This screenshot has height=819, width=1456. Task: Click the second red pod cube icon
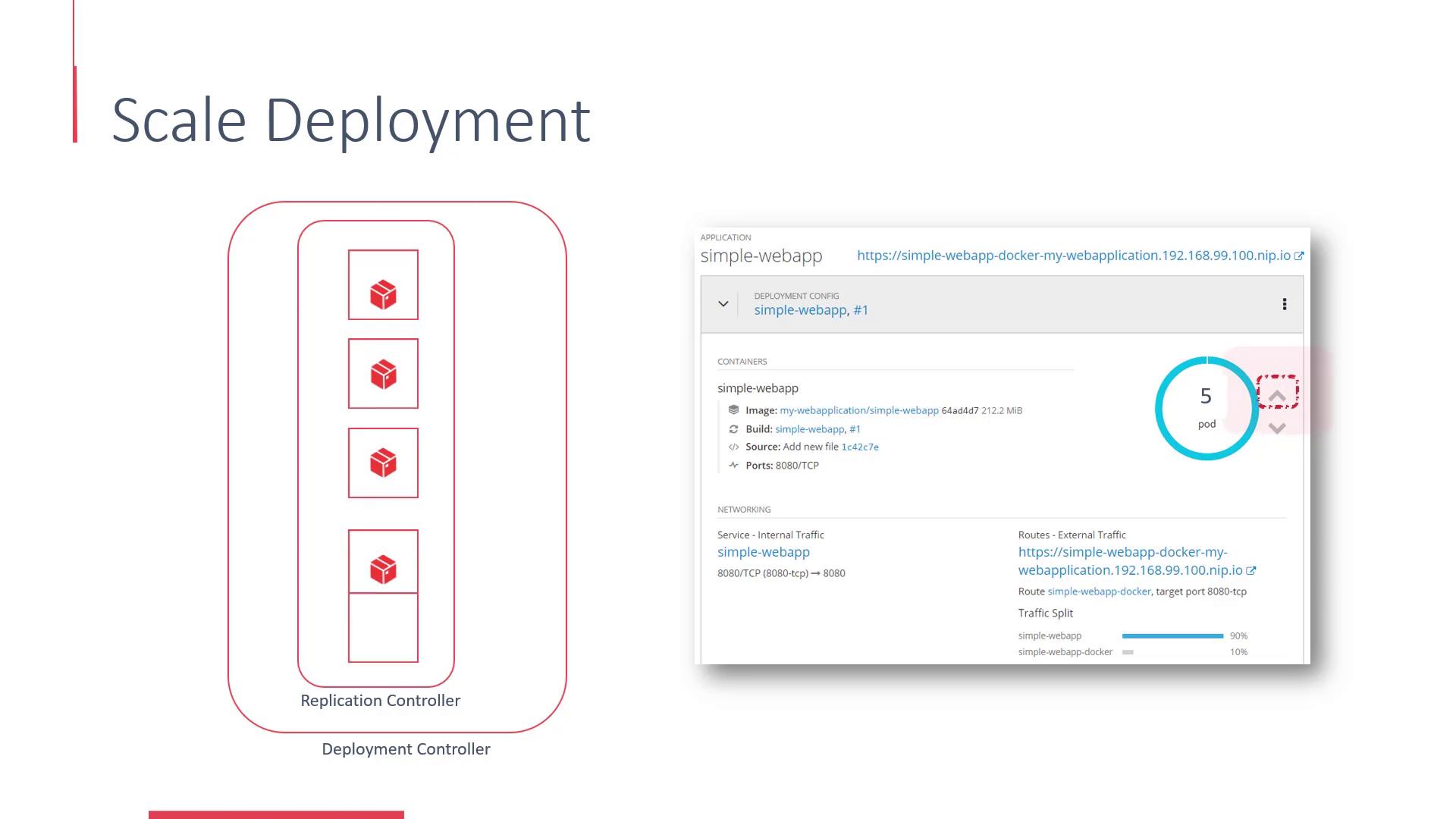click(x=383, y=375)
